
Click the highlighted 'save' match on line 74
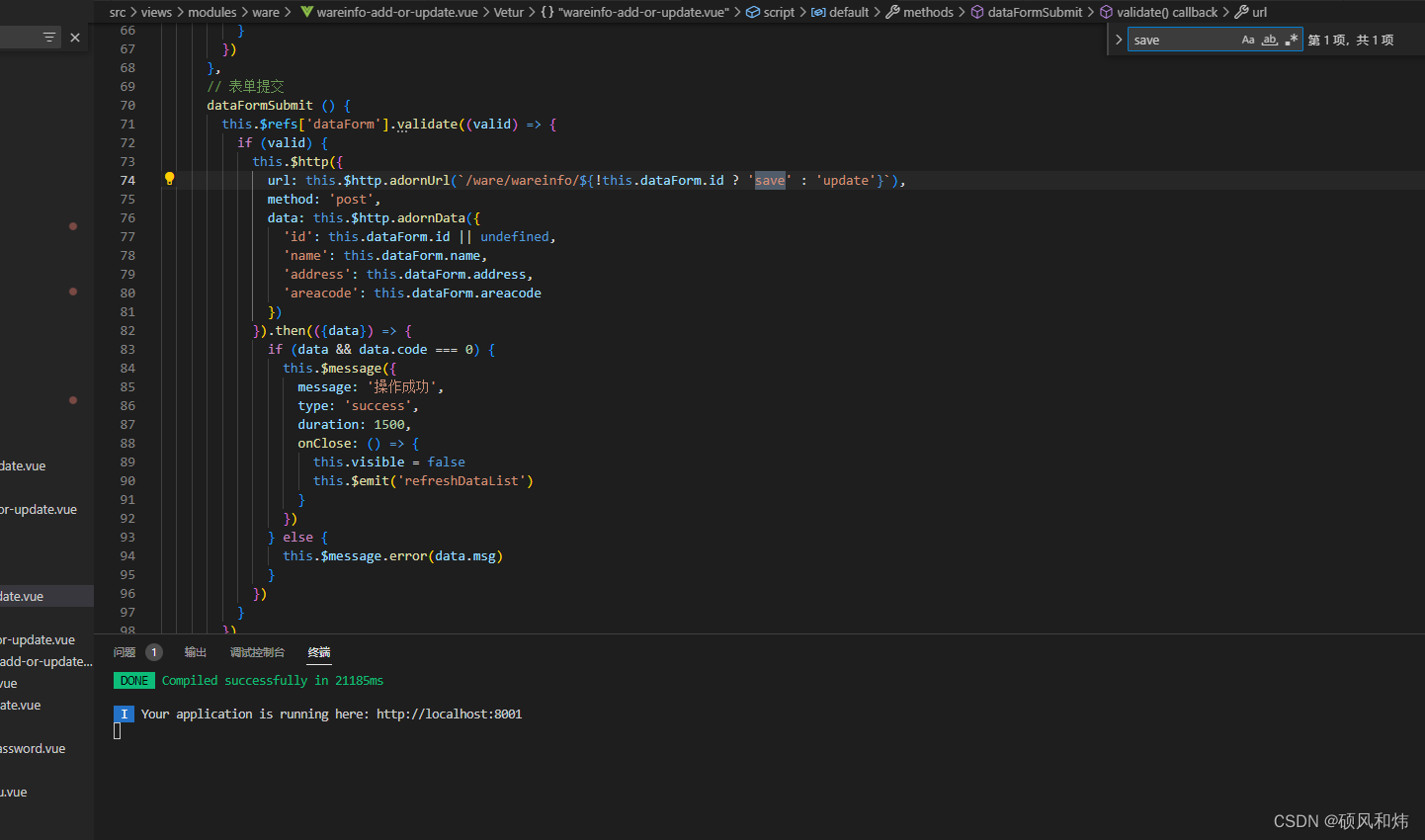click(x=770, y=180)
